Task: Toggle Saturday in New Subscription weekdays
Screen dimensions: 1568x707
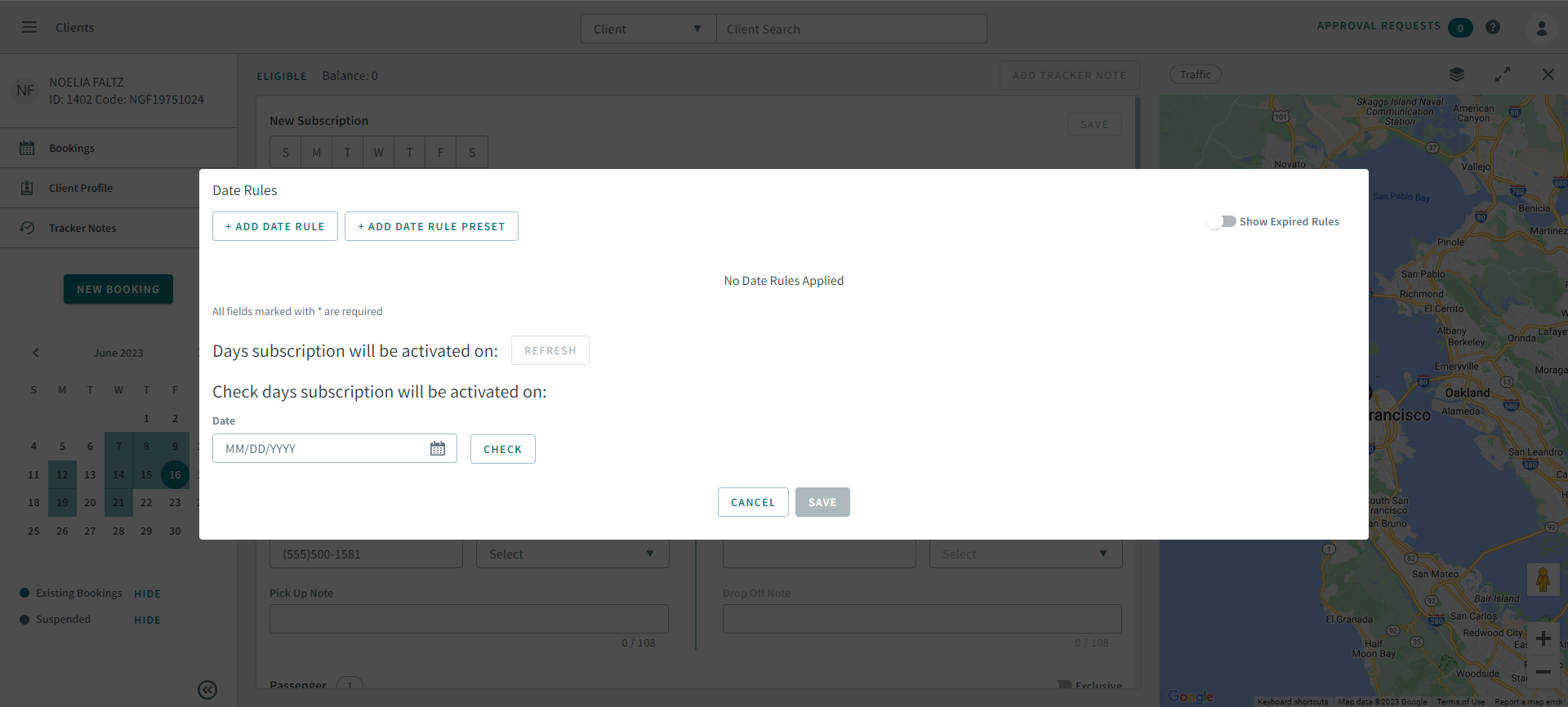Action: 472,152
